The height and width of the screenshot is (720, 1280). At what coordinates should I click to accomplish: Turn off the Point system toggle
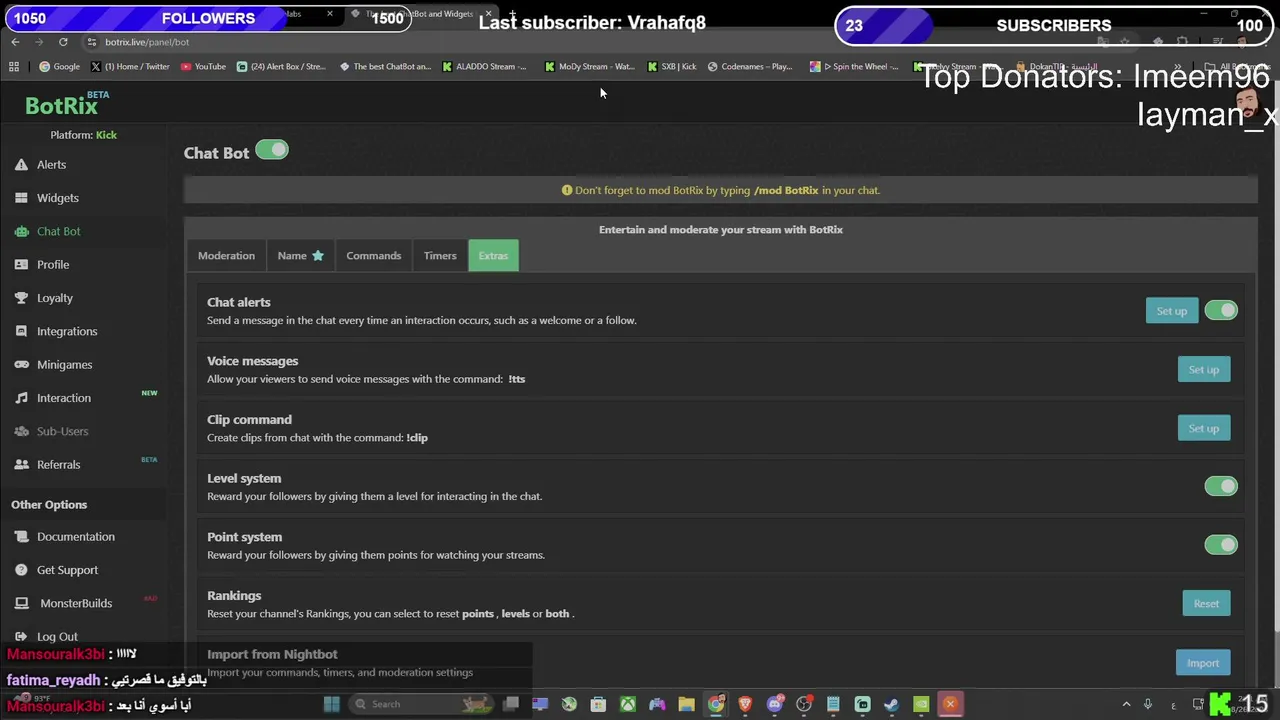tap(1221, 545)
